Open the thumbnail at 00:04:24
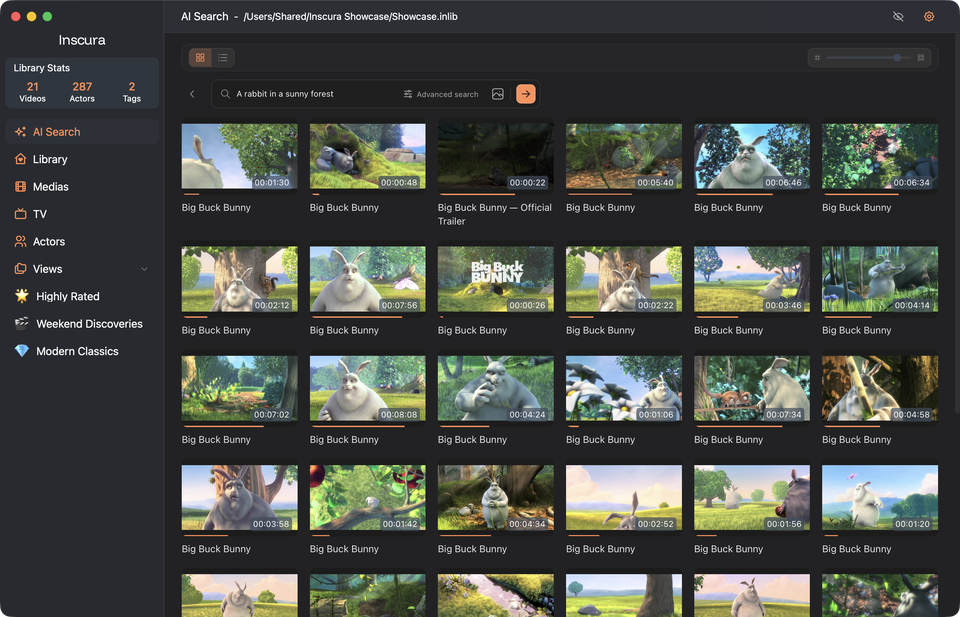Viewport: 960px width, 617px height. coord(495,388)
